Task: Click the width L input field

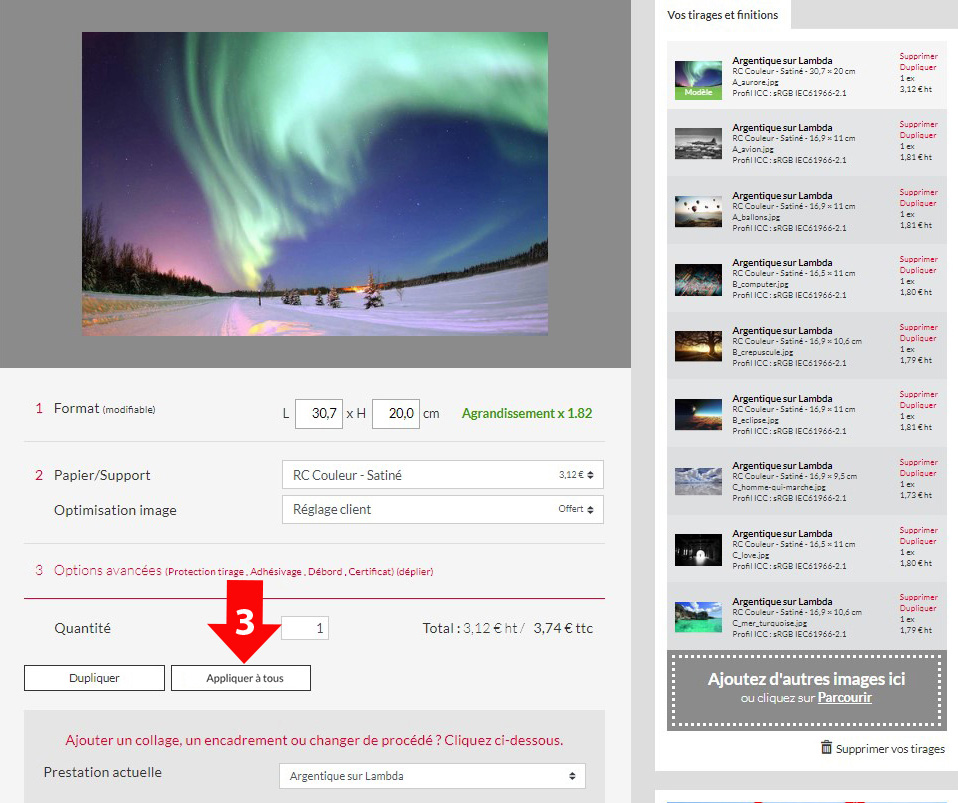Action: (x=319, y=414)
